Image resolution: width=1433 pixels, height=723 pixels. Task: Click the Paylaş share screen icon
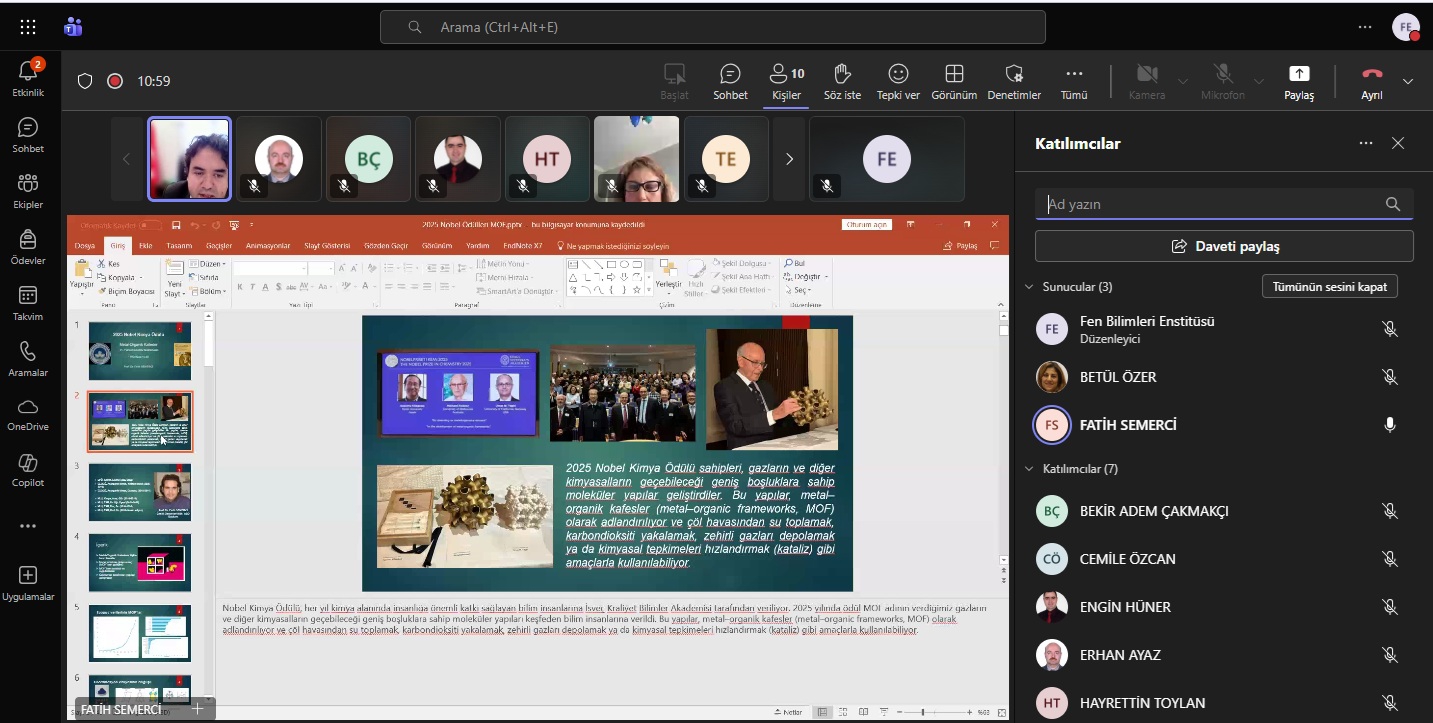1299,74
